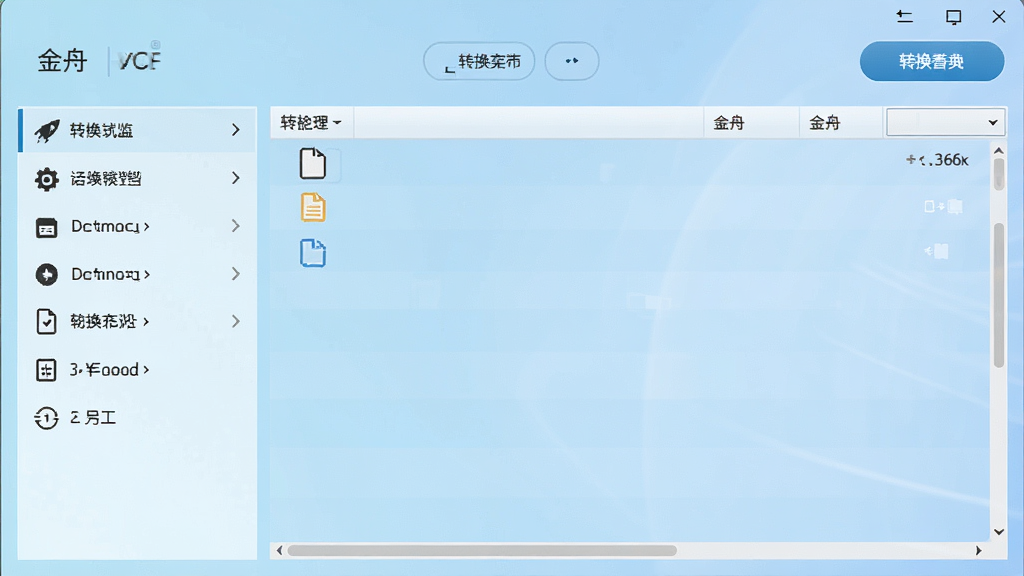Expand the first sidebar item chevron
The width and height of the screenshot is (1024, 576).
pyautogui.click(x=236, y=130)
